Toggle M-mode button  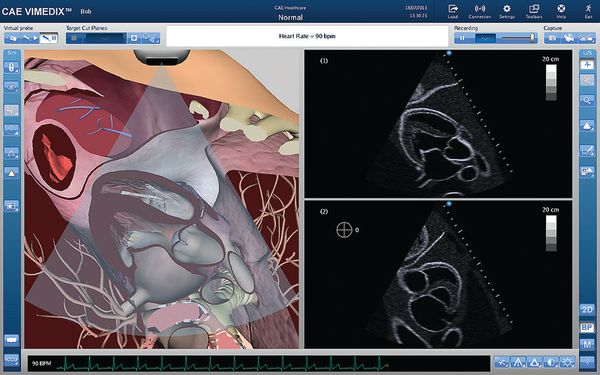tap(587, 345)
